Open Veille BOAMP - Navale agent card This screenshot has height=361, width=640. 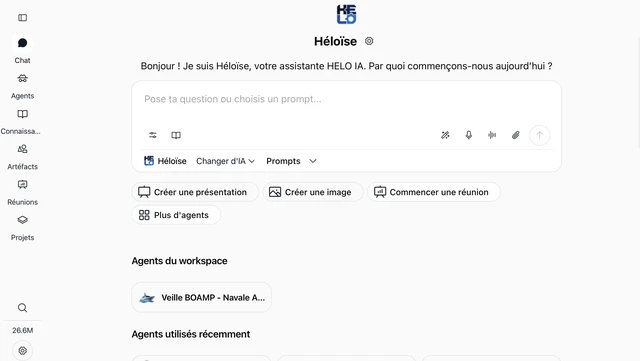pyautogui.click(x=201, y=297)
